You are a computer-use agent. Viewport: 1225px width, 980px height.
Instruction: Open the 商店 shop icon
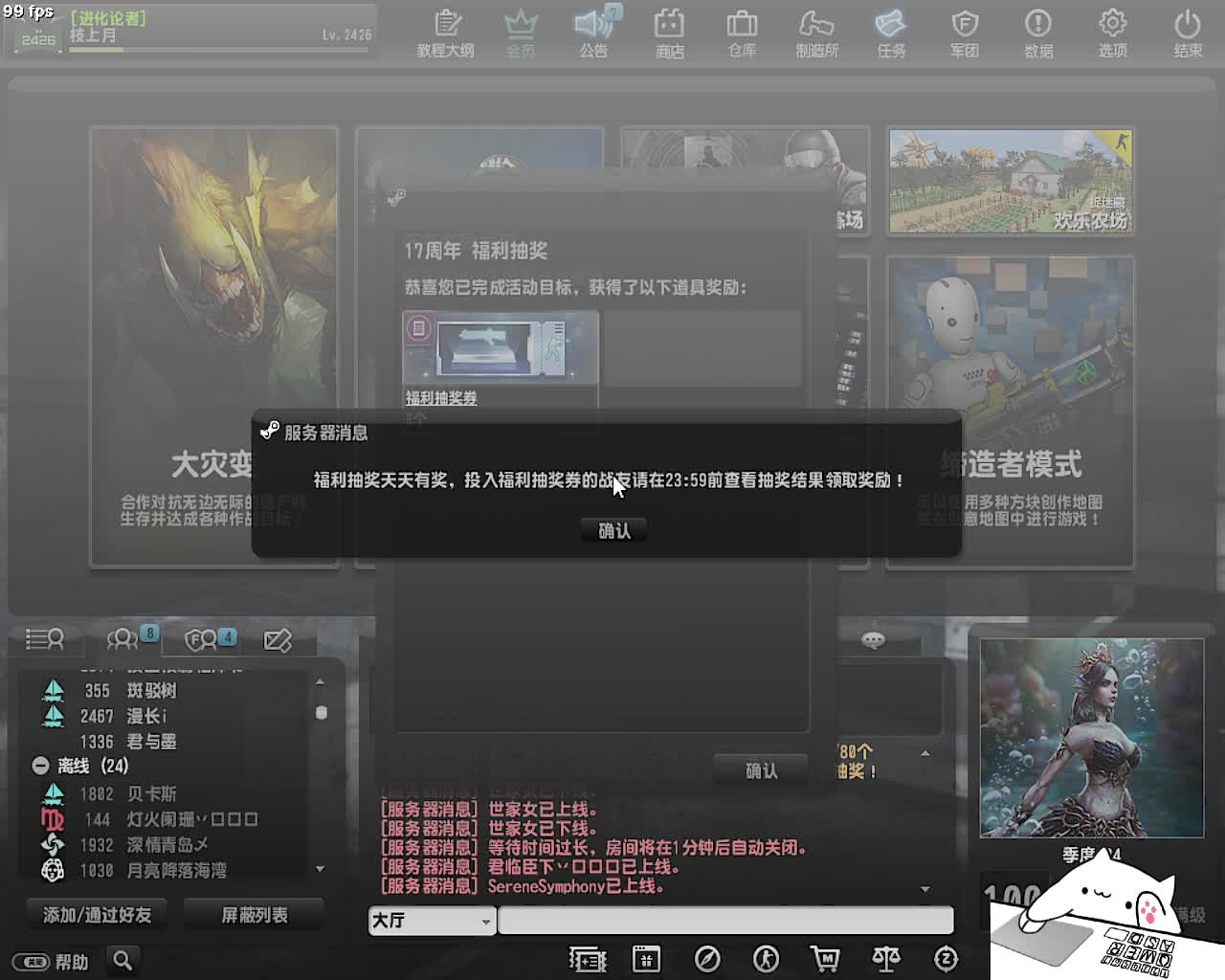tap(669, 33)
